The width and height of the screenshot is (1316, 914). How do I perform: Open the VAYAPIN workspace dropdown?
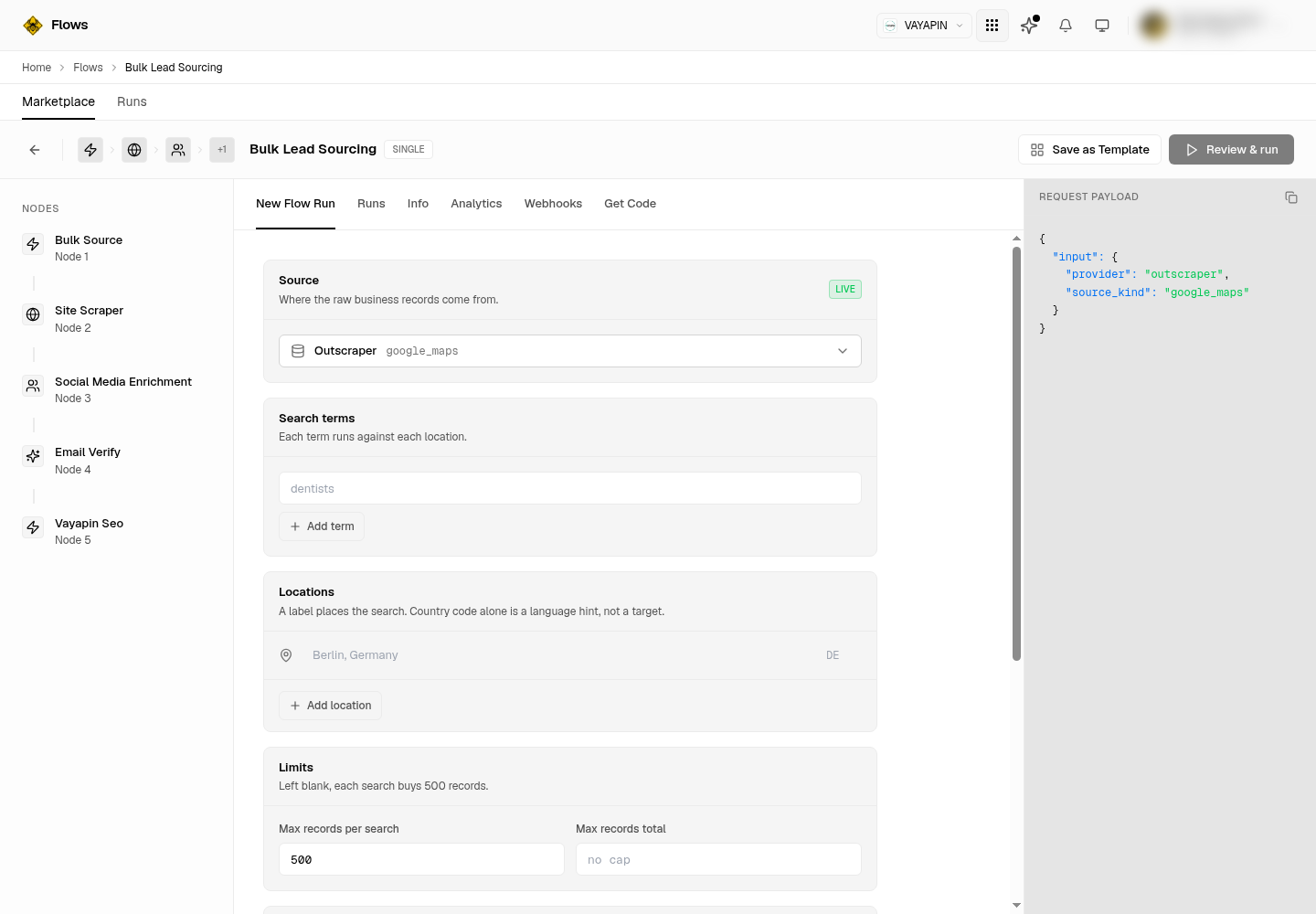click(x=924, y=26)
